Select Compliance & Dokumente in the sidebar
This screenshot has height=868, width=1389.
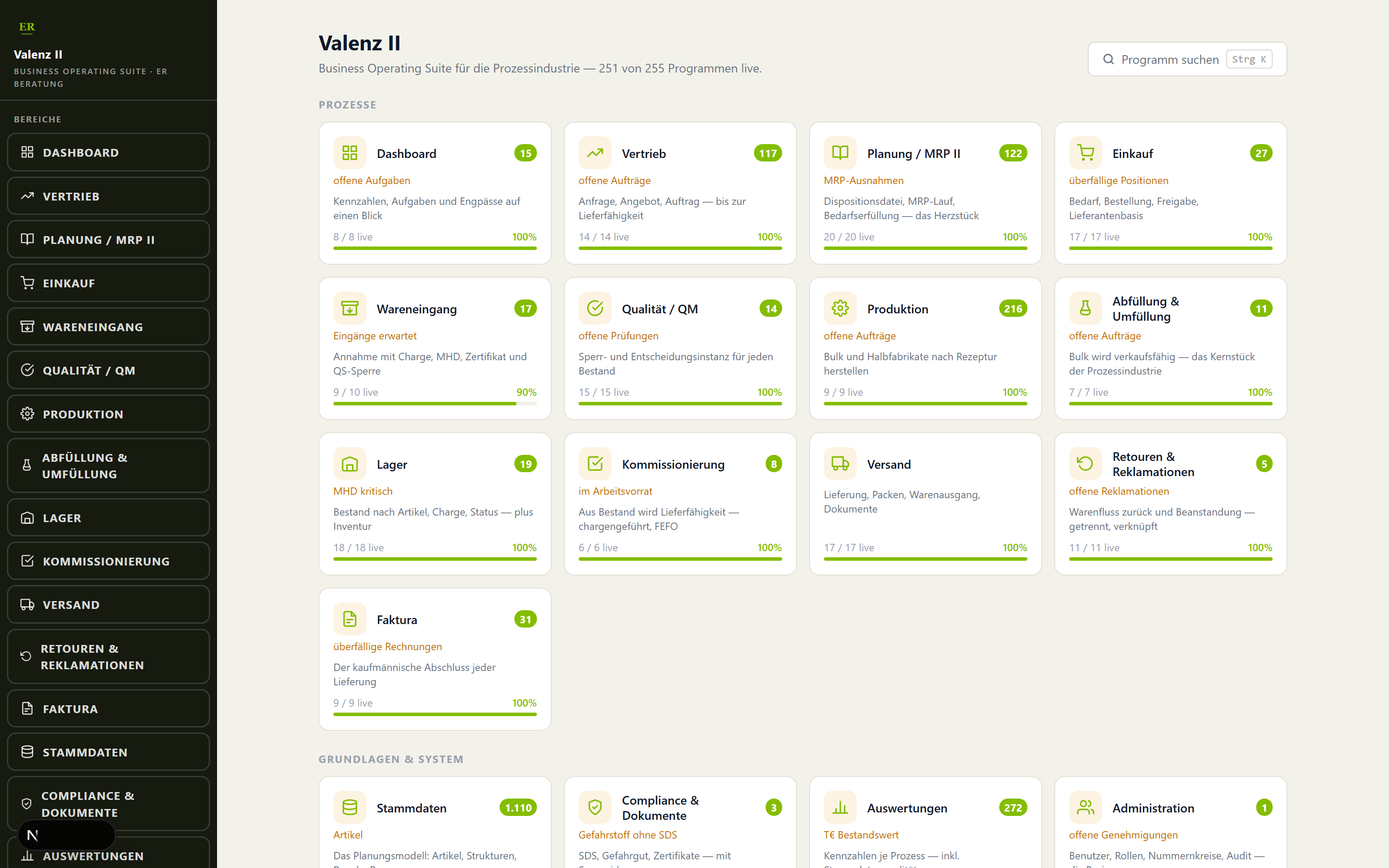coord(109,804)
